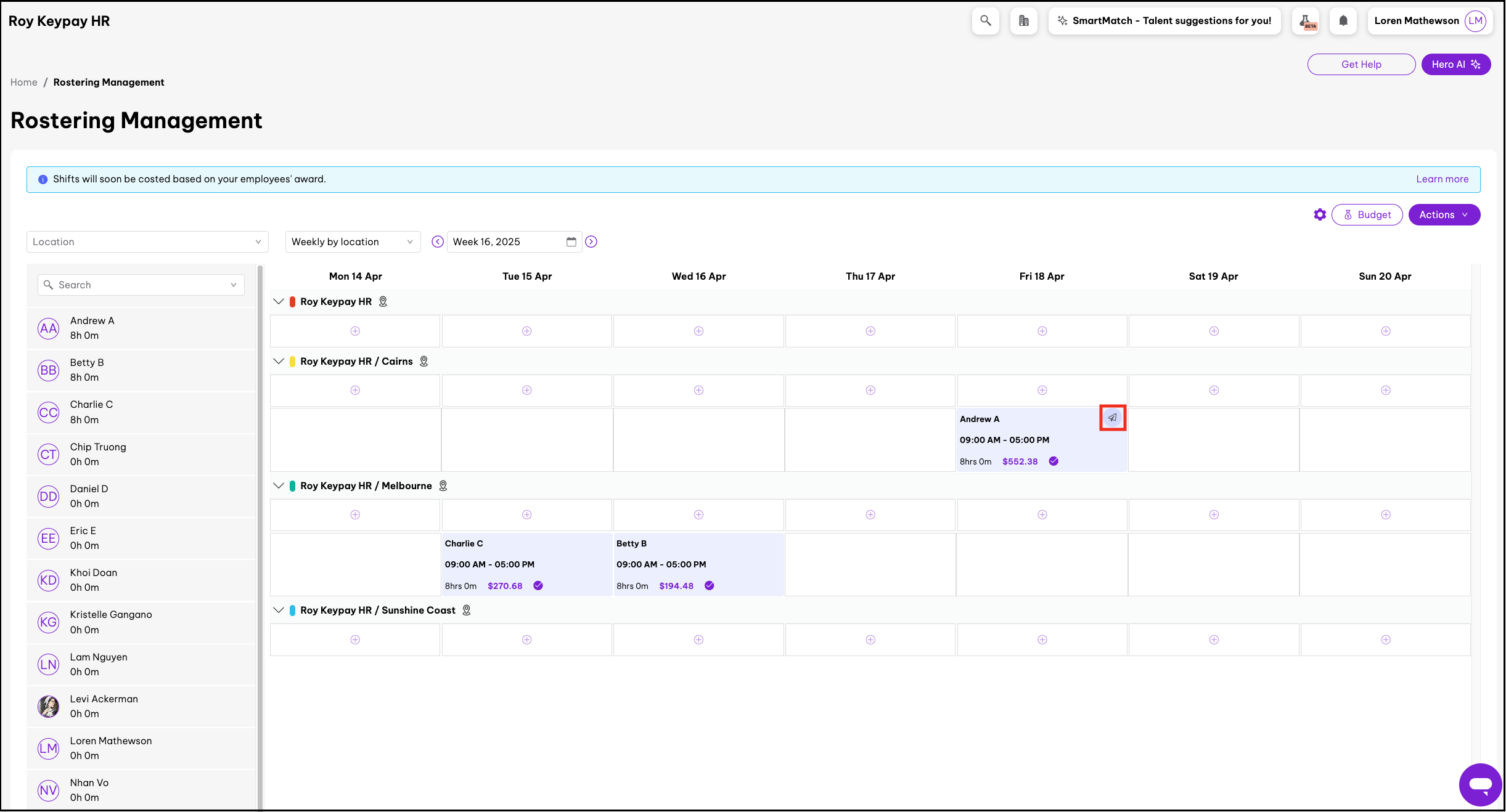Screen dimensions: 1506x812
Task: Click location pin icon beside Melbourne
Action: [443, 485]
